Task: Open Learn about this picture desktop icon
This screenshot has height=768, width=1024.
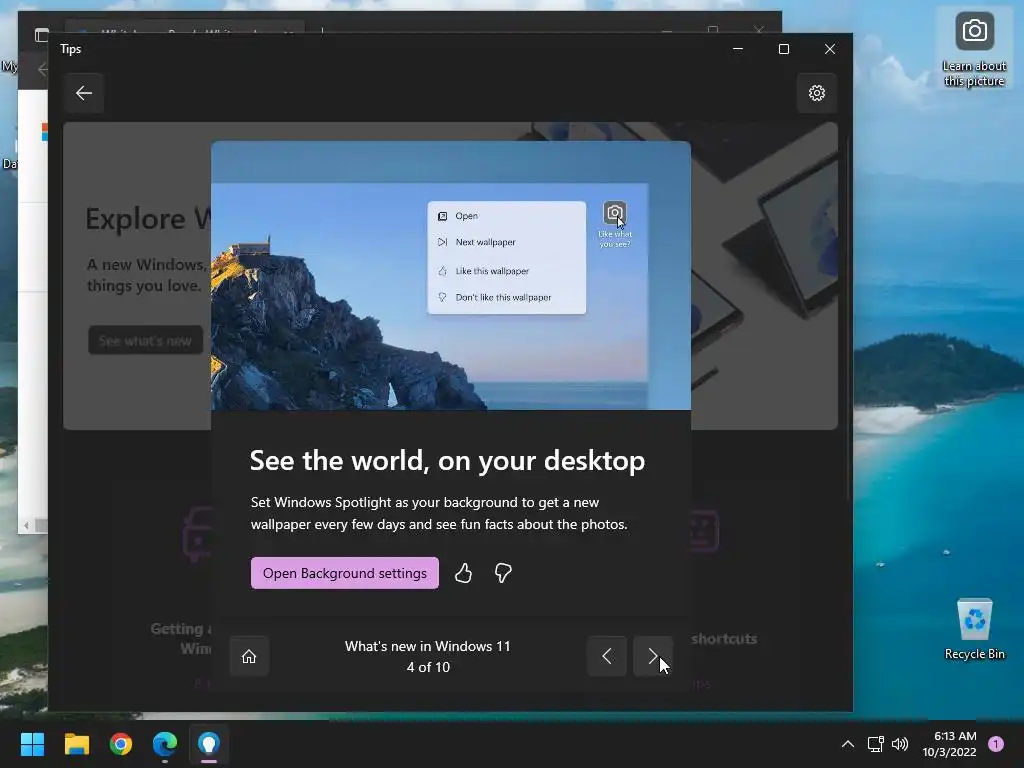Action: click(x=974, y=49)
